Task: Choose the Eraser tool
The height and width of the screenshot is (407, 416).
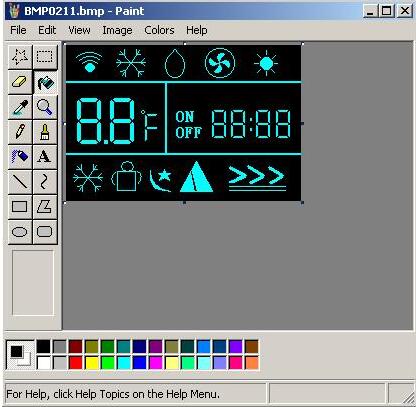Action: click(20, 82)
